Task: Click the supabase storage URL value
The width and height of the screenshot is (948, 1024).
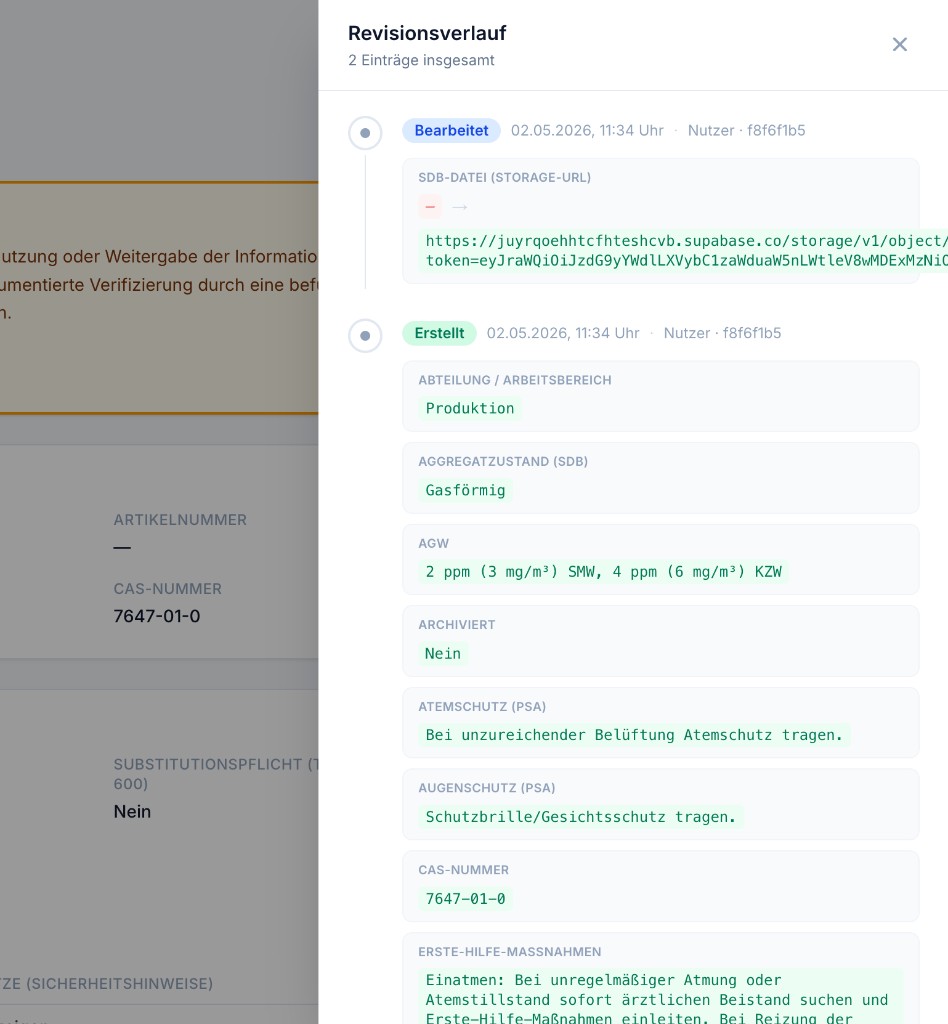Action: pos(683,251)
